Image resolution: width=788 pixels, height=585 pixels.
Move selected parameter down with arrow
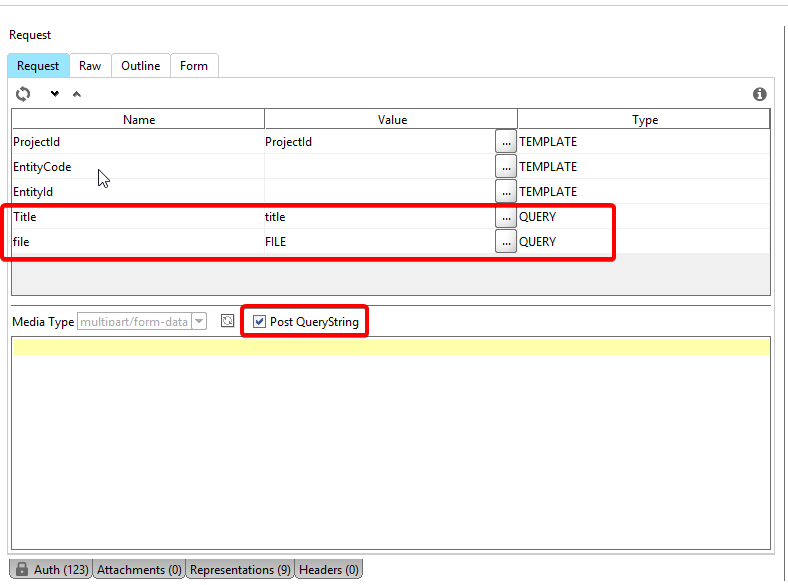point(55,94)
